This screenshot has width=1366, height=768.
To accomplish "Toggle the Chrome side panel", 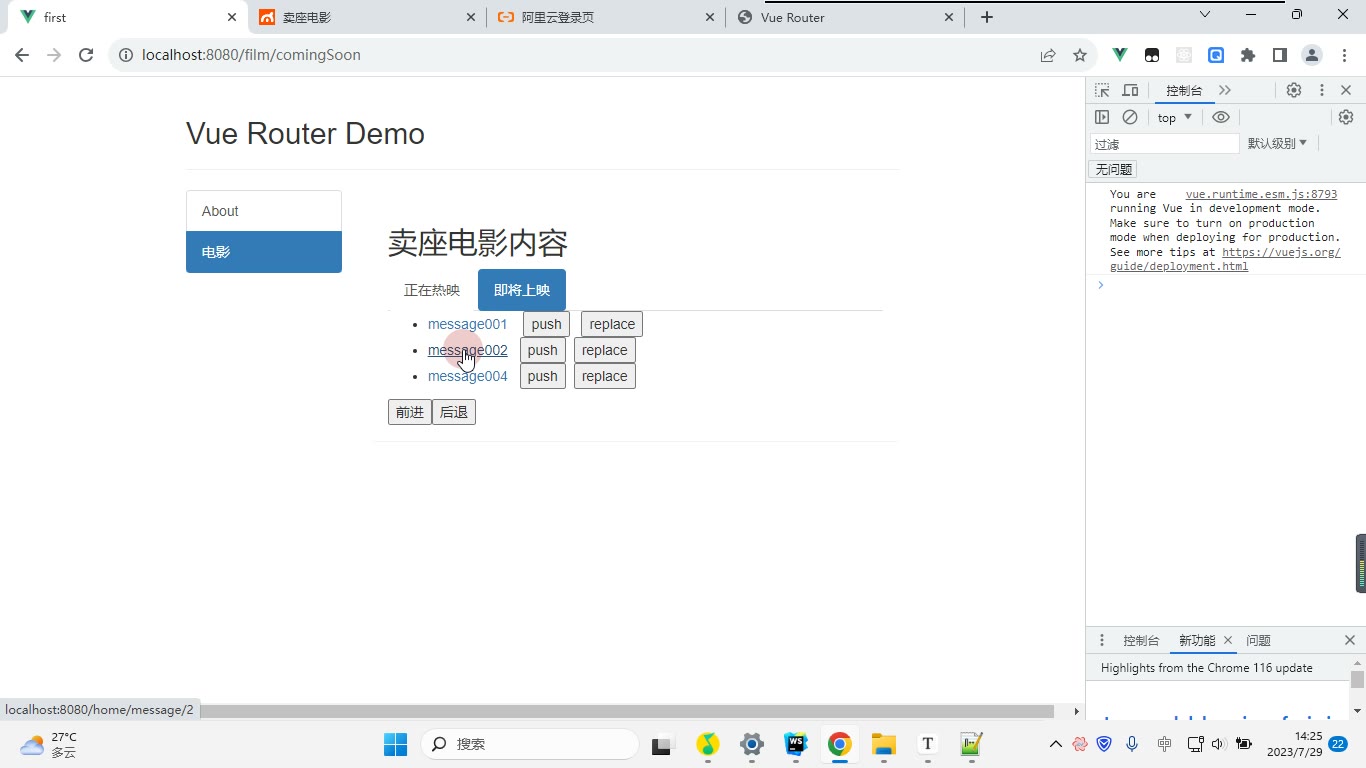I will (1280, 55).
